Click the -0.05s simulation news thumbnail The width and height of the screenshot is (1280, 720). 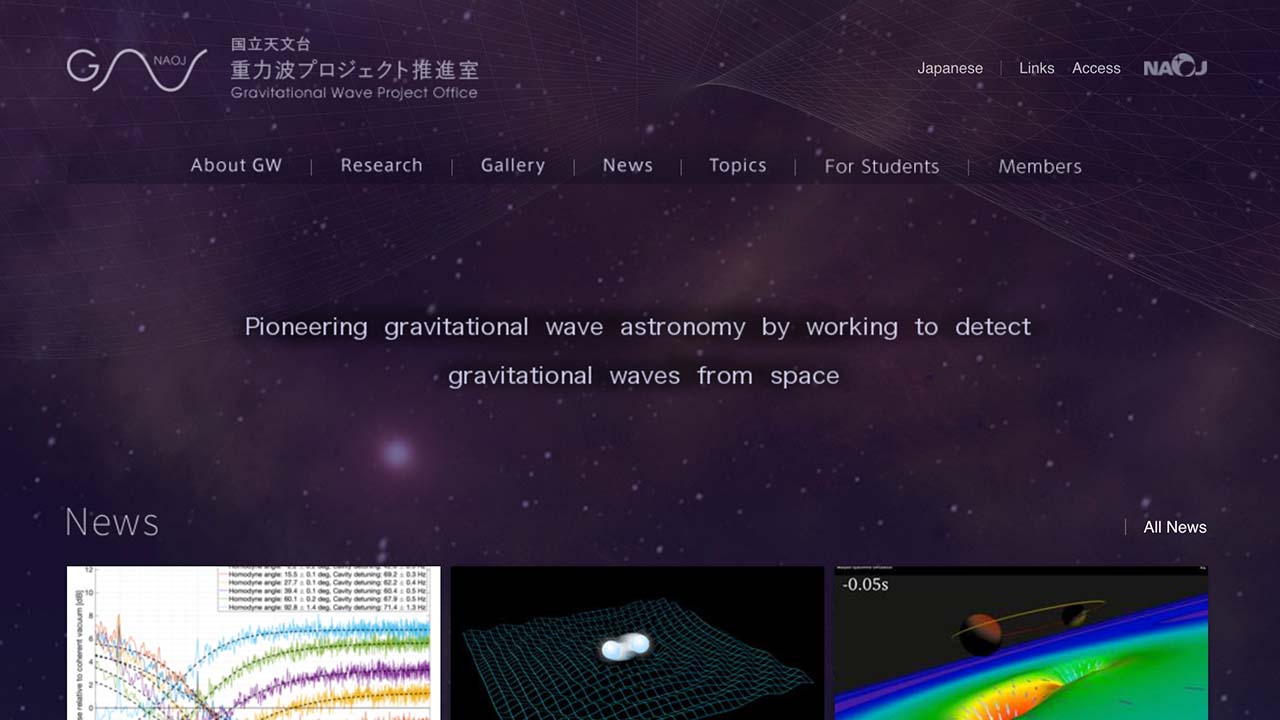[1022, 643]
